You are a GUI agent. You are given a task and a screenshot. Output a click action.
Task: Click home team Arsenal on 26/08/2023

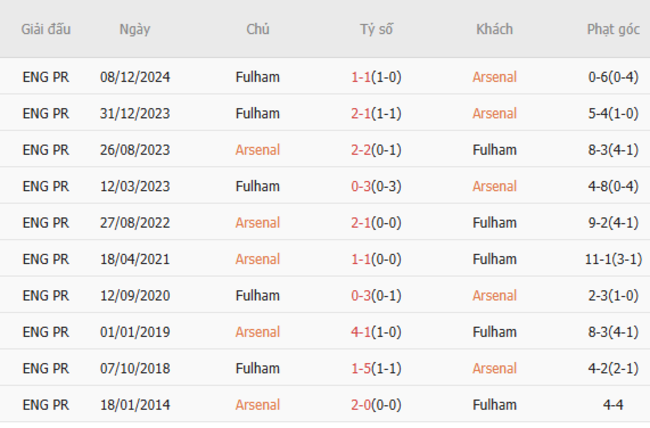[258, 150]
